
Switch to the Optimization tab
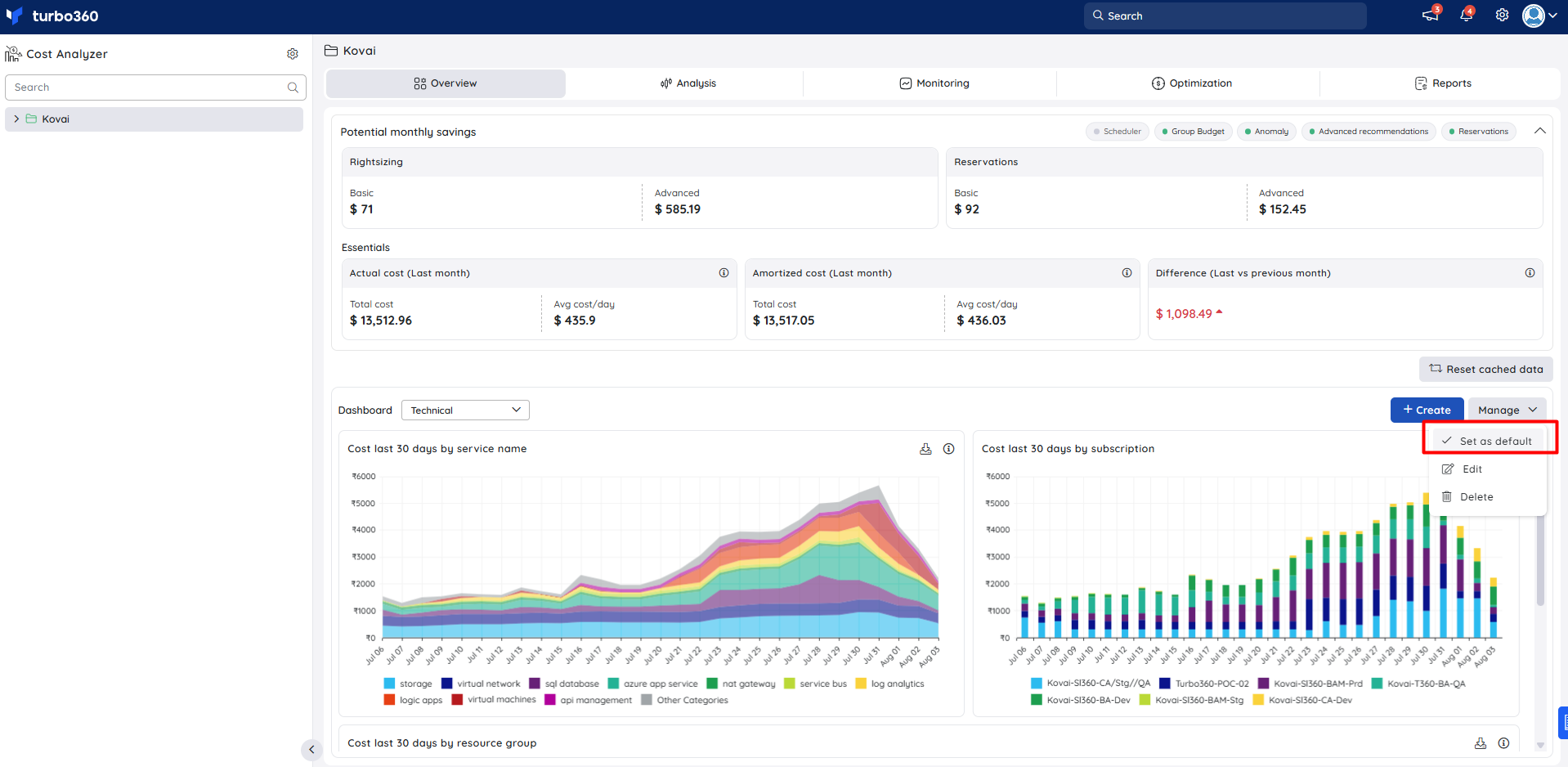click(x=1191, y=83)
